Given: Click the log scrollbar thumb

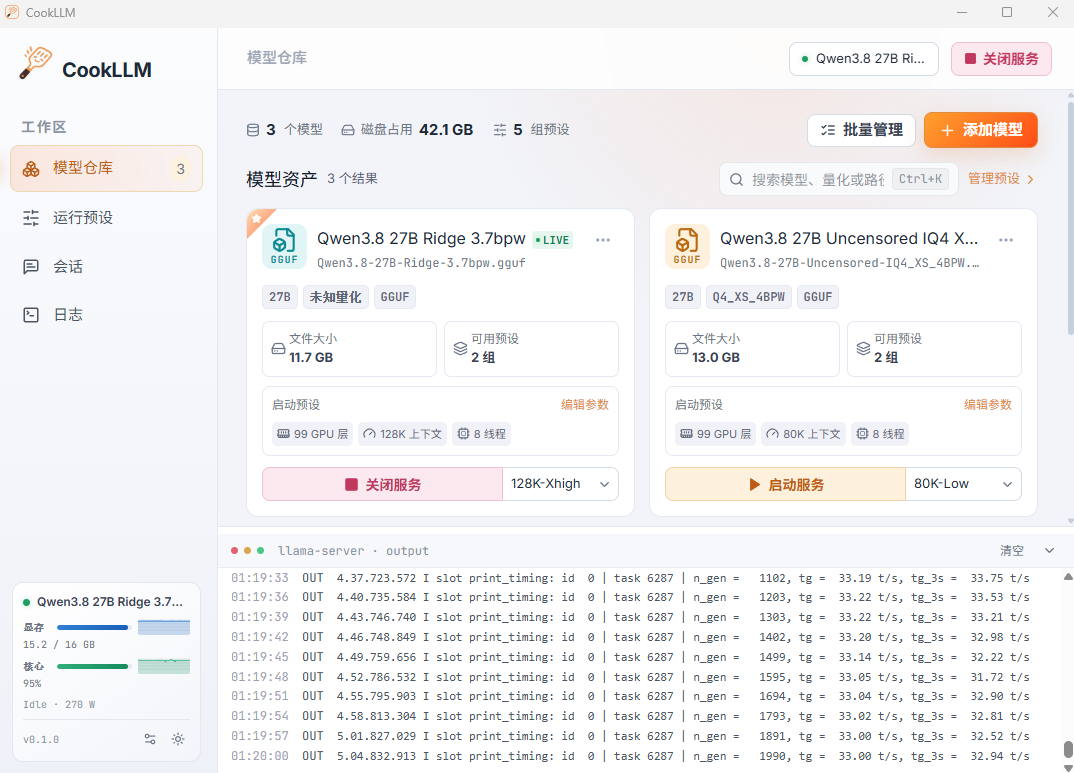Looking at the screenshot, I should pos(1068,749).
